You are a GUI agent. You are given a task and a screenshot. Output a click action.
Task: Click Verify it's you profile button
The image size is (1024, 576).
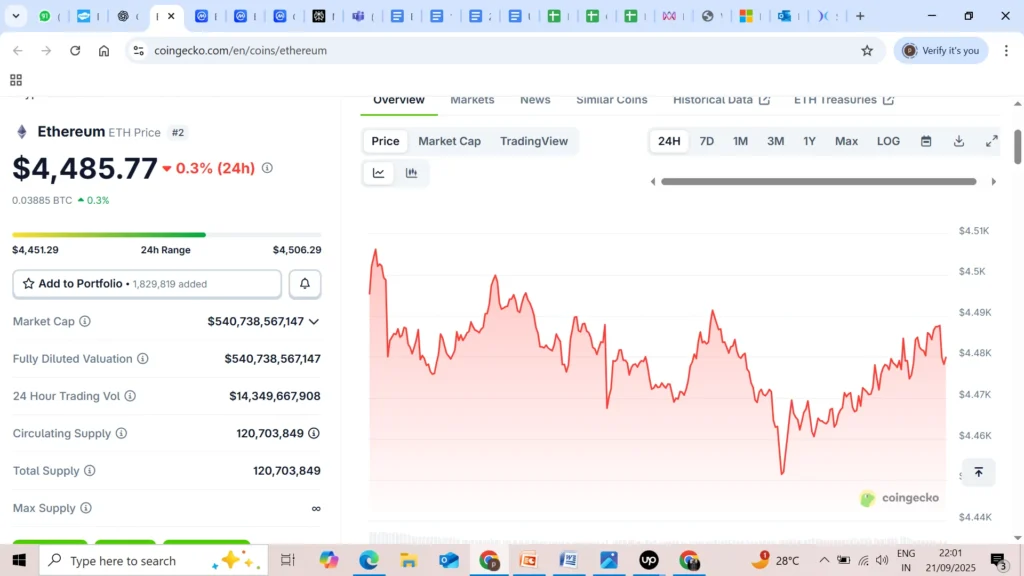[x=940, y=50]
